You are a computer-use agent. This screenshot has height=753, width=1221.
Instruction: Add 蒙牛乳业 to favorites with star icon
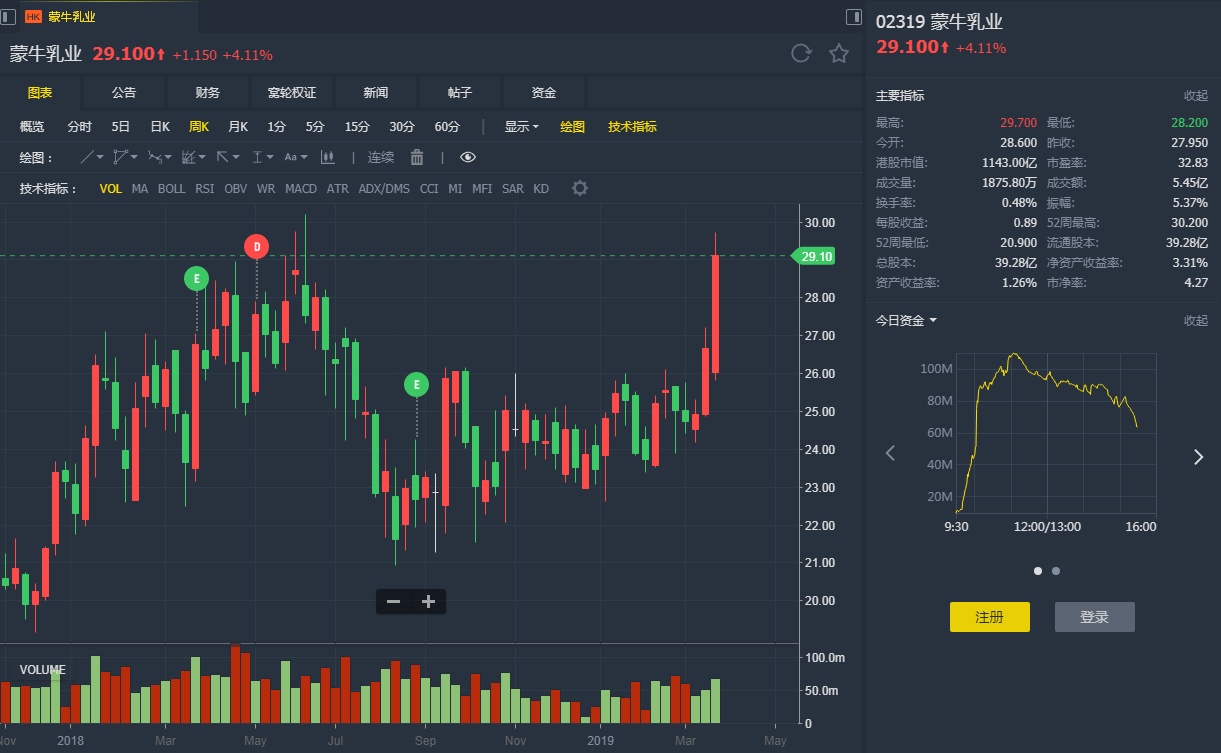pos(839,54)
